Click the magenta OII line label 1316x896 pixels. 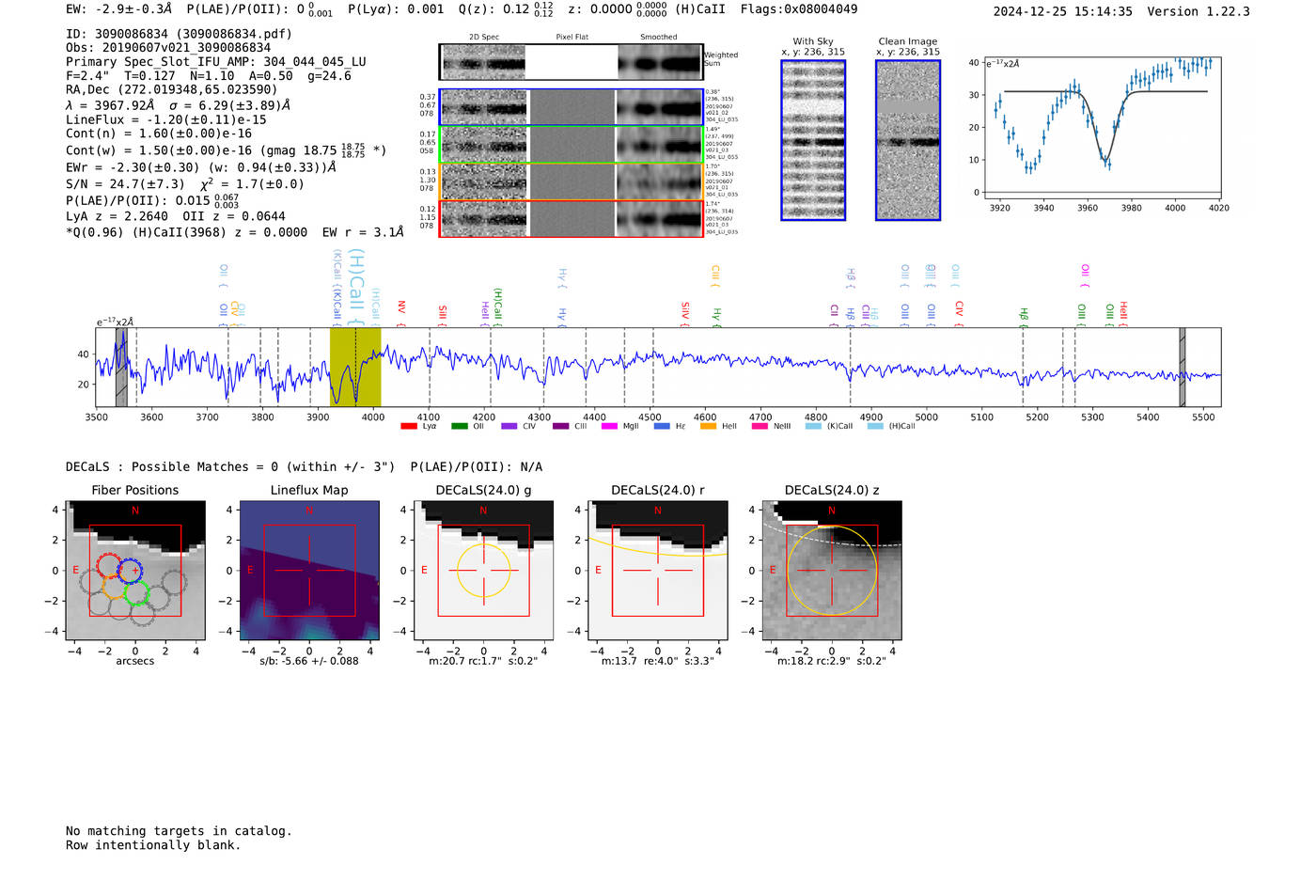(x=1085, y=276)
